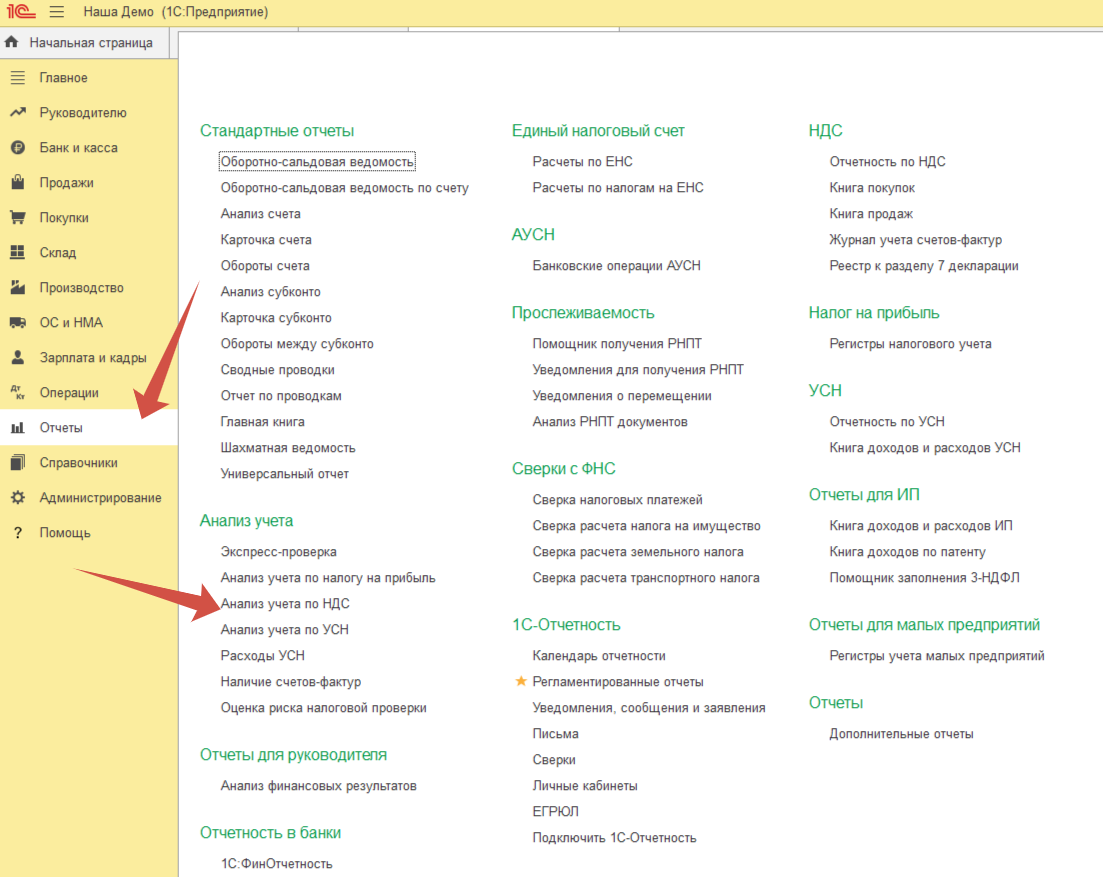Click the Банк и касса ruble icon
Image resolution: width=1103 pixels, height=877 pixels.
17,148
